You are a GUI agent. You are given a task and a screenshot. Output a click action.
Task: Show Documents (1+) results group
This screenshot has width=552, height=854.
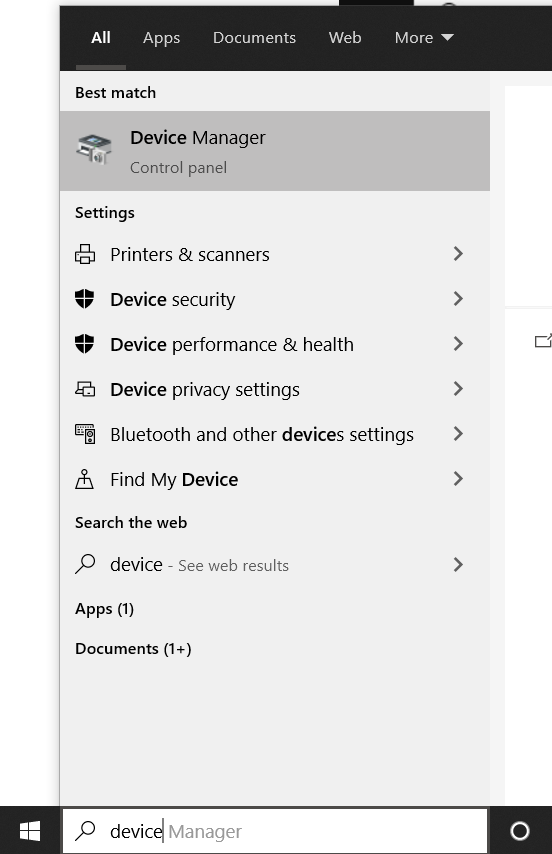tap(133, 649)
